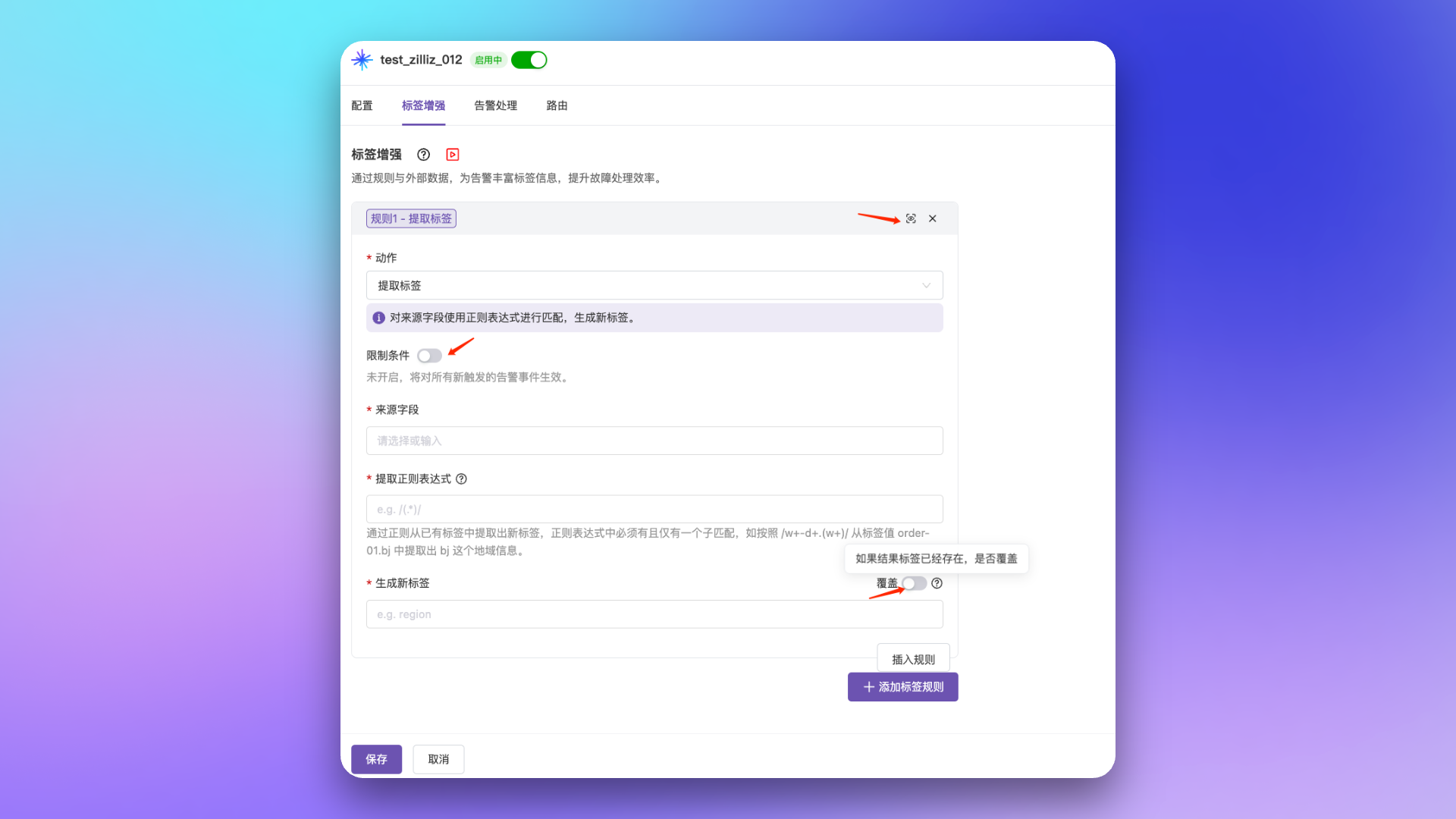Remove rule 1 with the X icon
Image resolution: width=1456 pixels, height=819 pixels.
tap(933, 218)
